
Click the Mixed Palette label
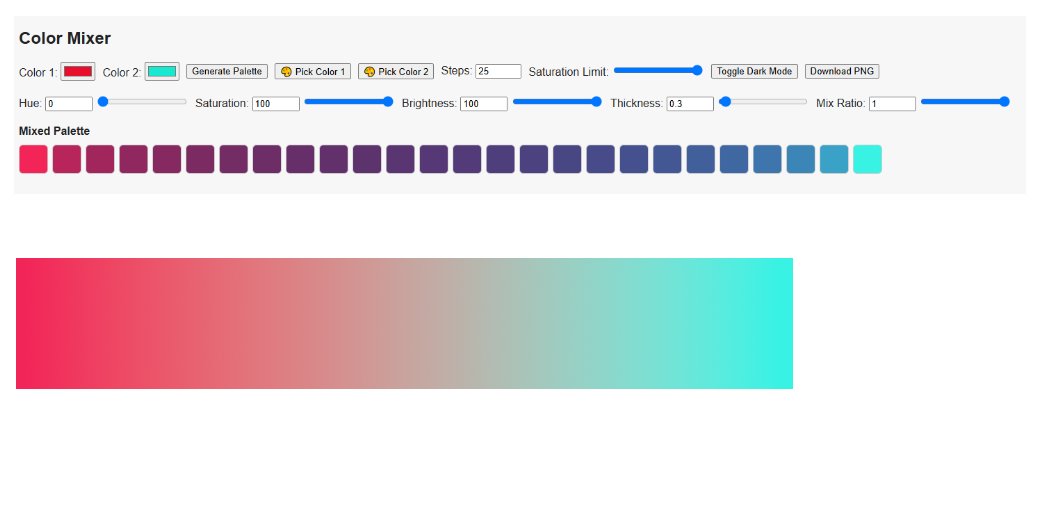54,131
